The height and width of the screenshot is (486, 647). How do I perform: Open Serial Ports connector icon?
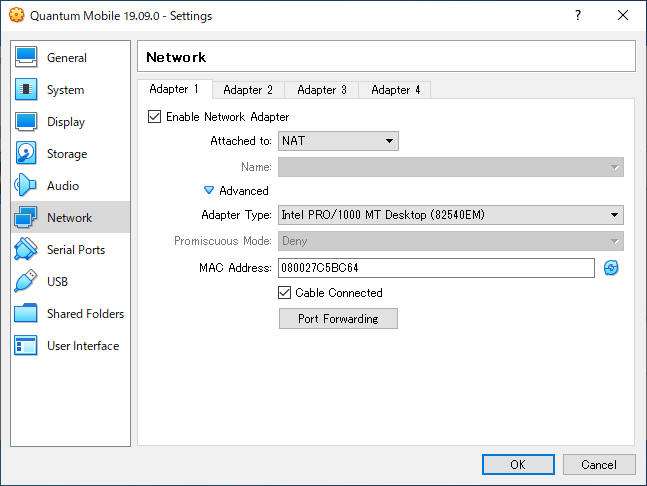point(26,249)
